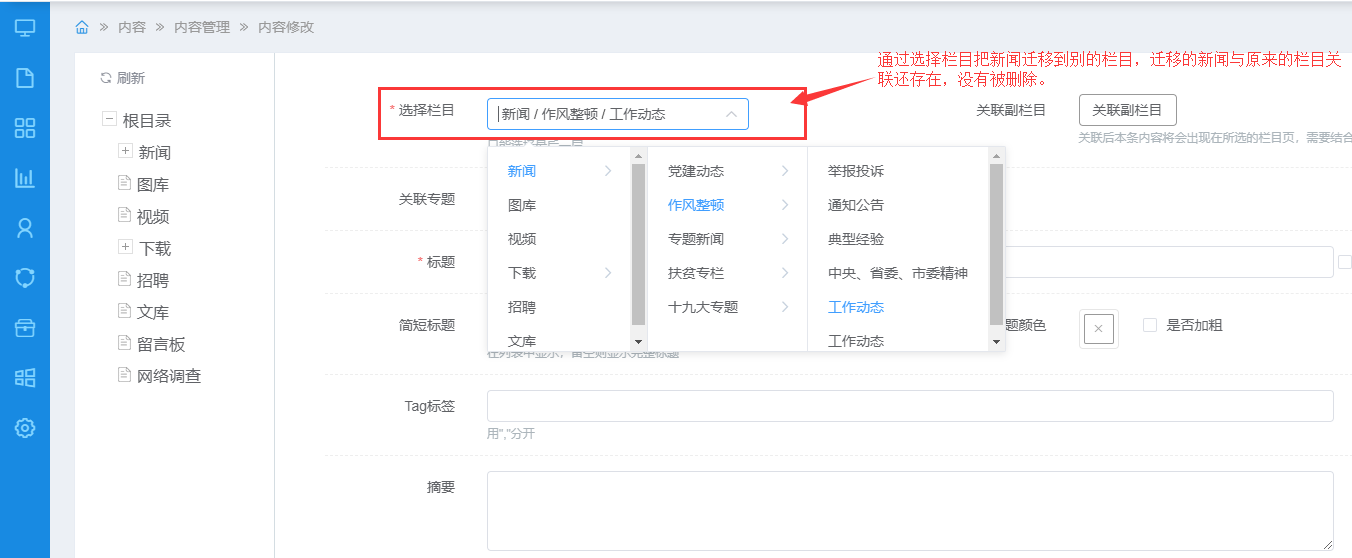Select 根目录 in the tree
This screenshot has width=1352, height=558.
click(x=147, y=120)
